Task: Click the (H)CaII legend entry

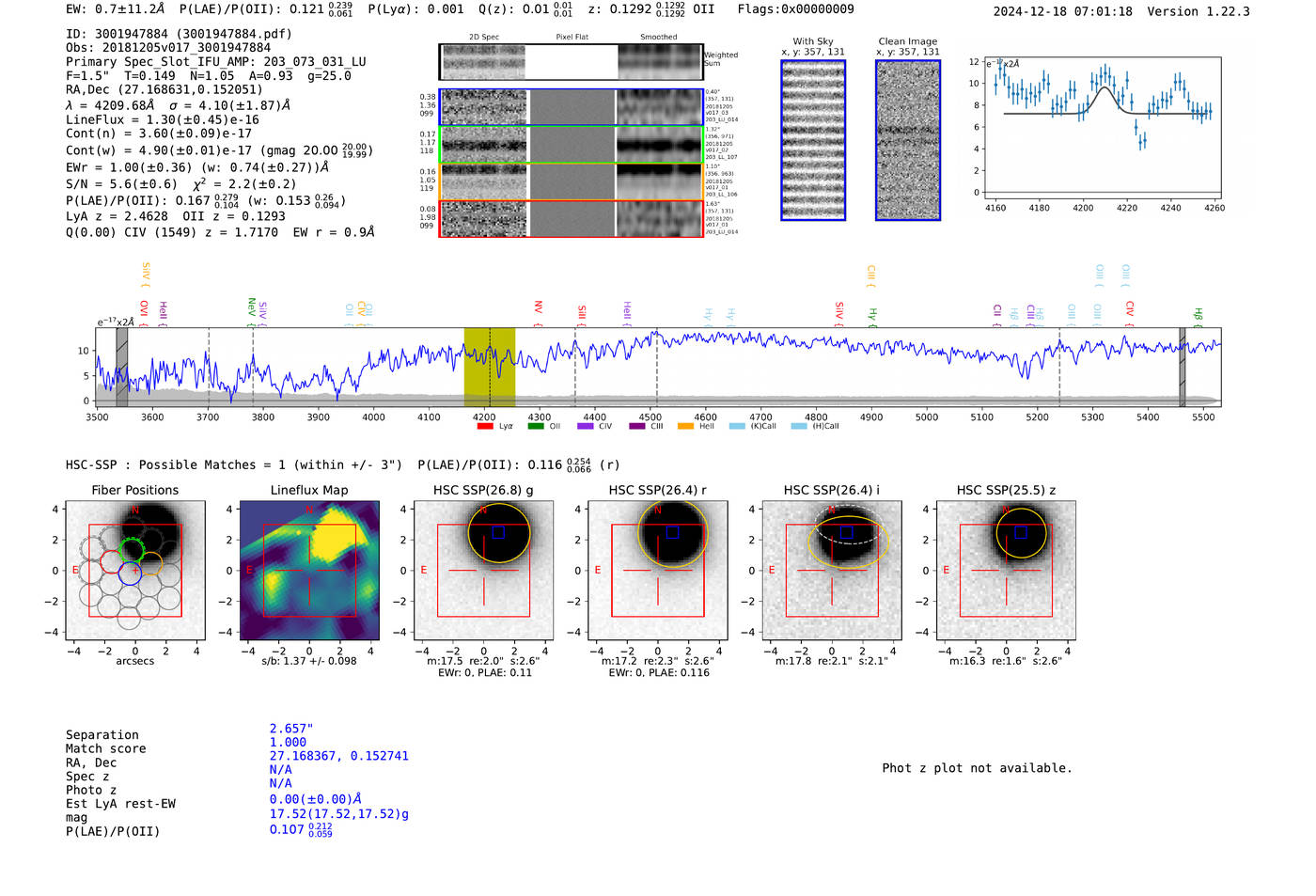Action: pos(815,426)
